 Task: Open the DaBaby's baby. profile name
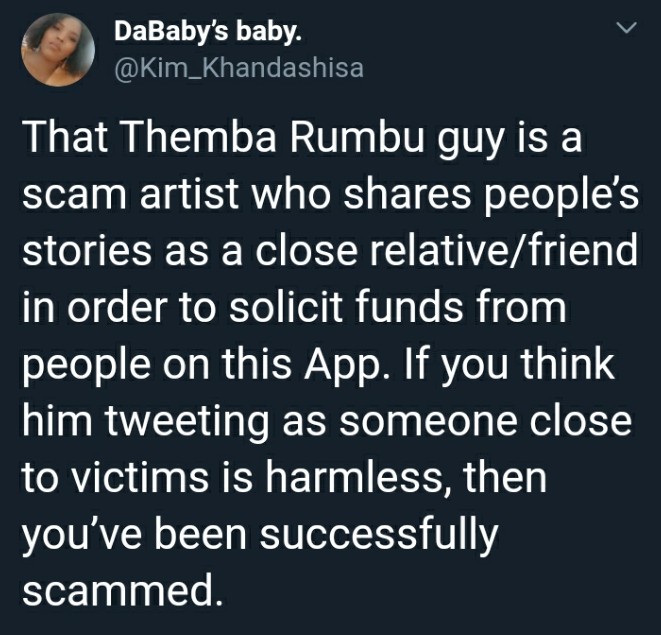tap(208, 32)
